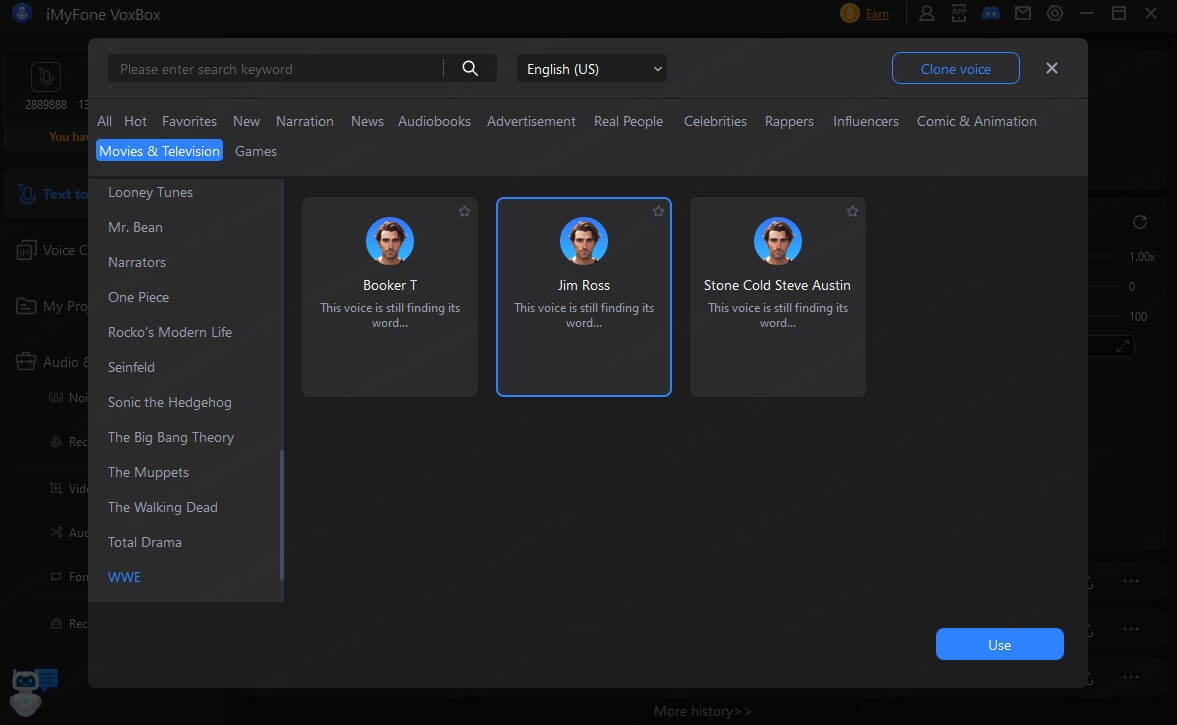
Task: Select the WWE subcategory
Action: pyautogui.click(x=124, y=577)
